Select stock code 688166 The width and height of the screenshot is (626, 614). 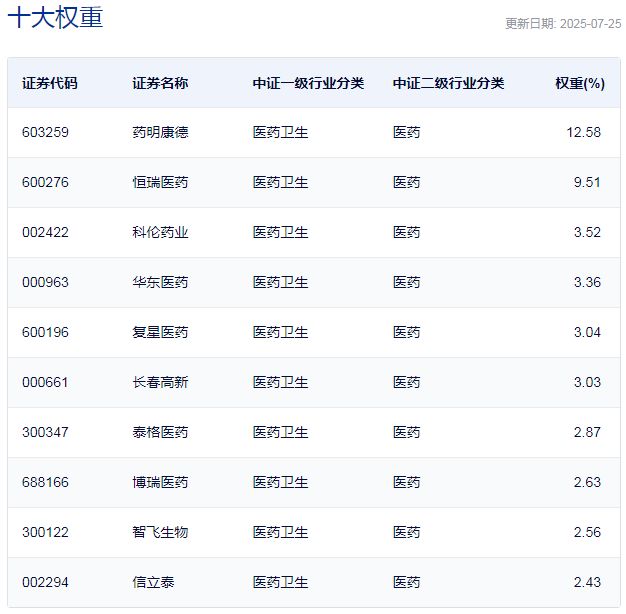pos(45,482)
